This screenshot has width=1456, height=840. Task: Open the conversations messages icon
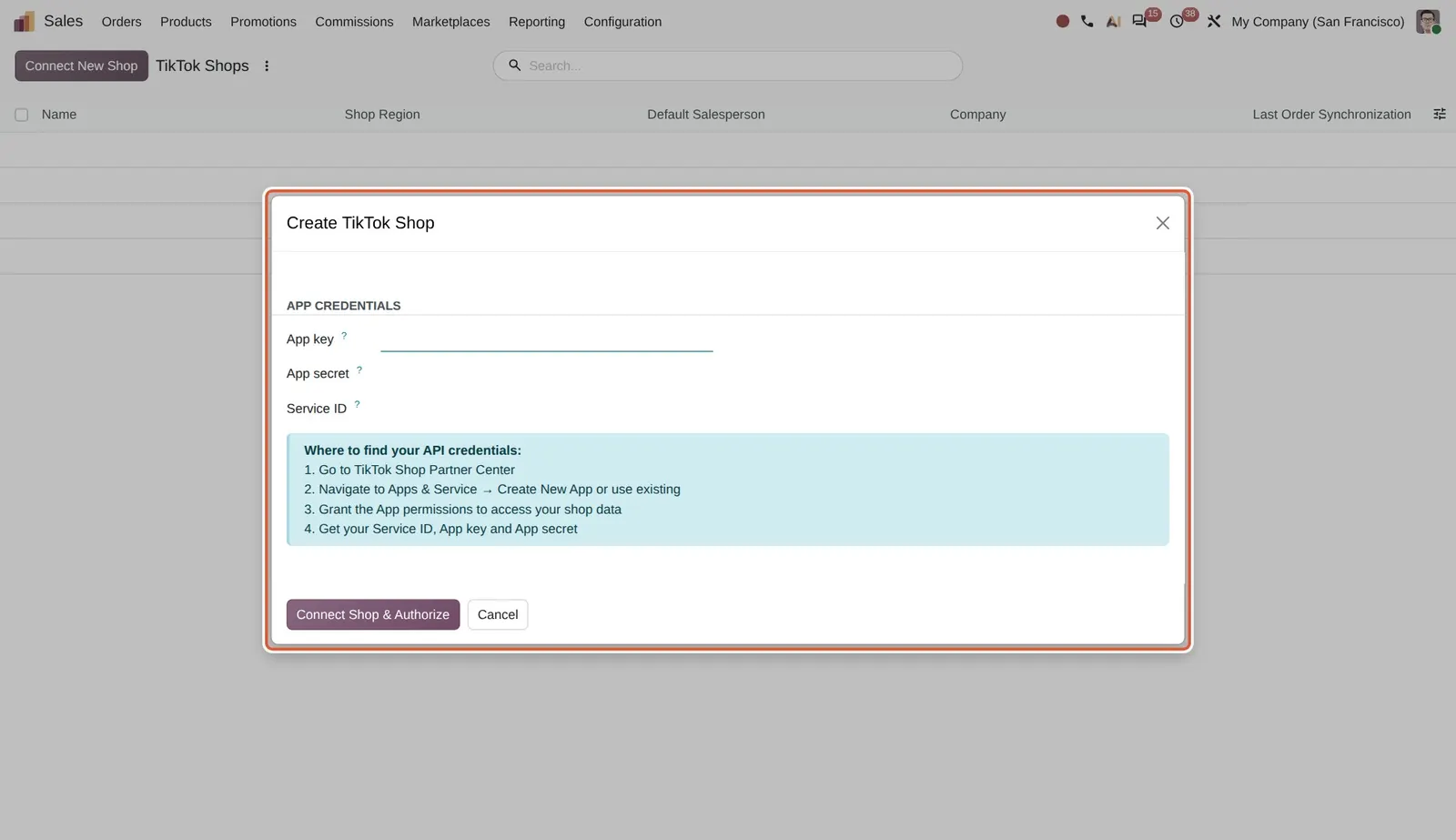click(1139, 21)
